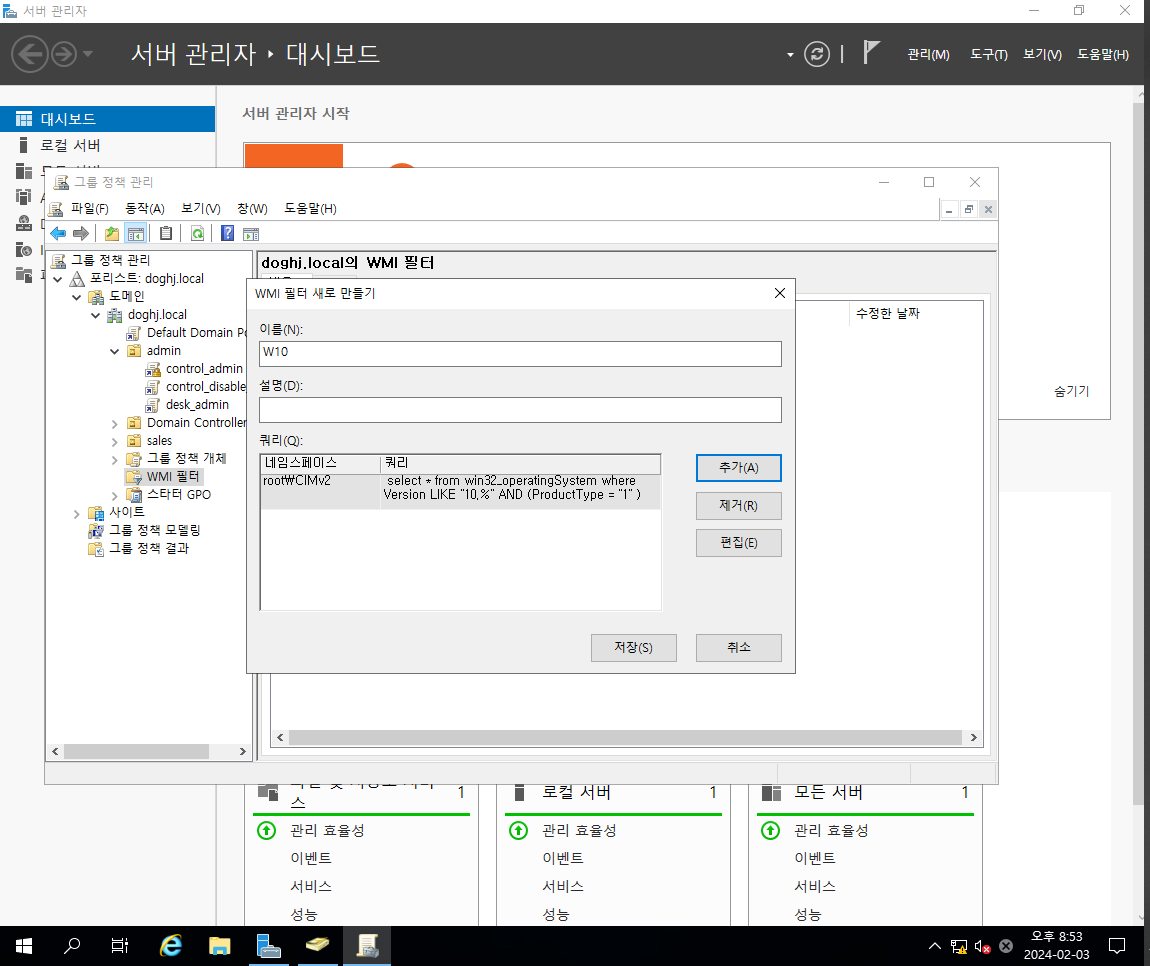Open the Windows Start menu

(23, 946)
